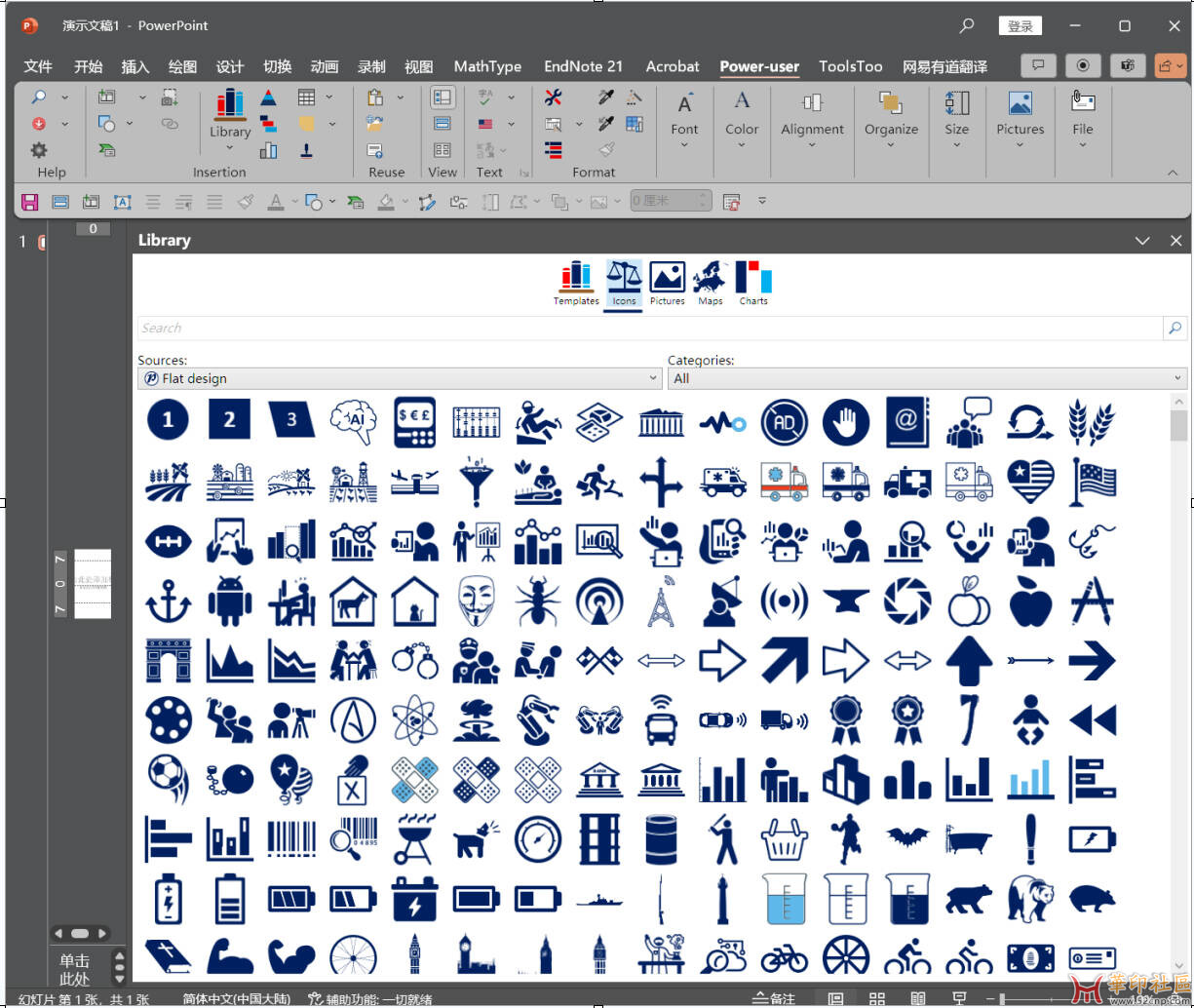Viewport: 1194px width, 1008px height.
Task: Open the MathType ribbon tab
Action: click(x=487, y=66)
